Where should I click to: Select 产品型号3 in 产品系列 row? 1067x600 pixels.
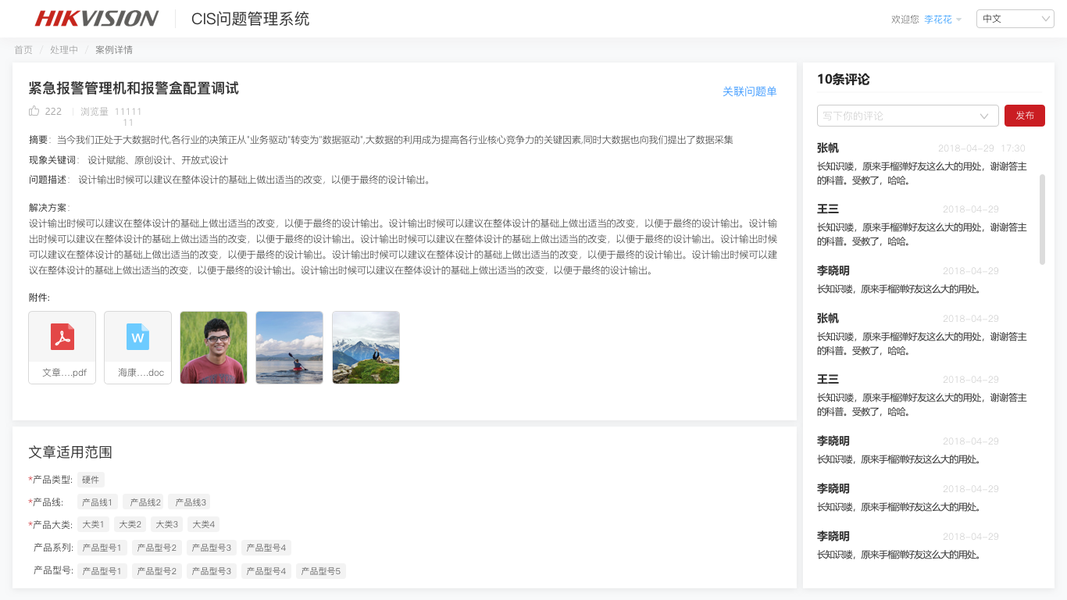tap(212, 548)
